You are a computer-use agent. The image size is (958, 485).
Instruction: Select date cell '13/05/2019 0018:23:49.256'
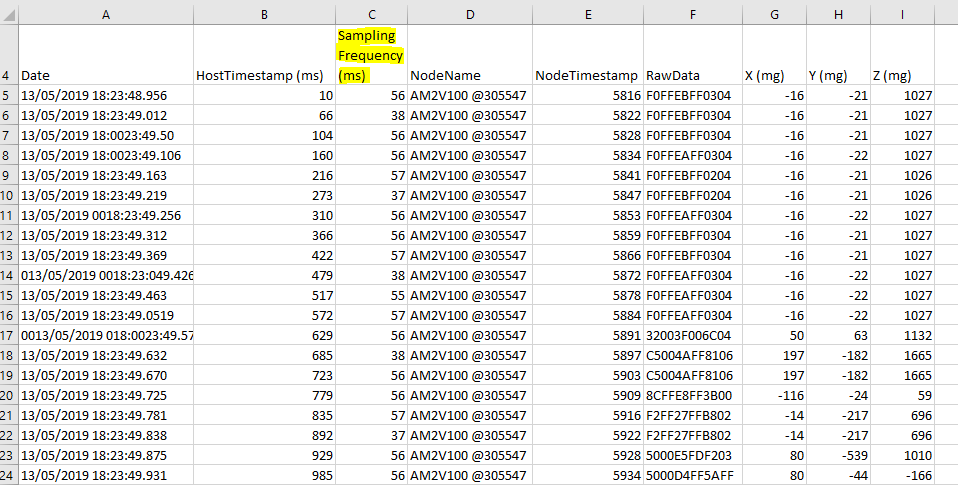pyautogui.click(x=106, y=216)
